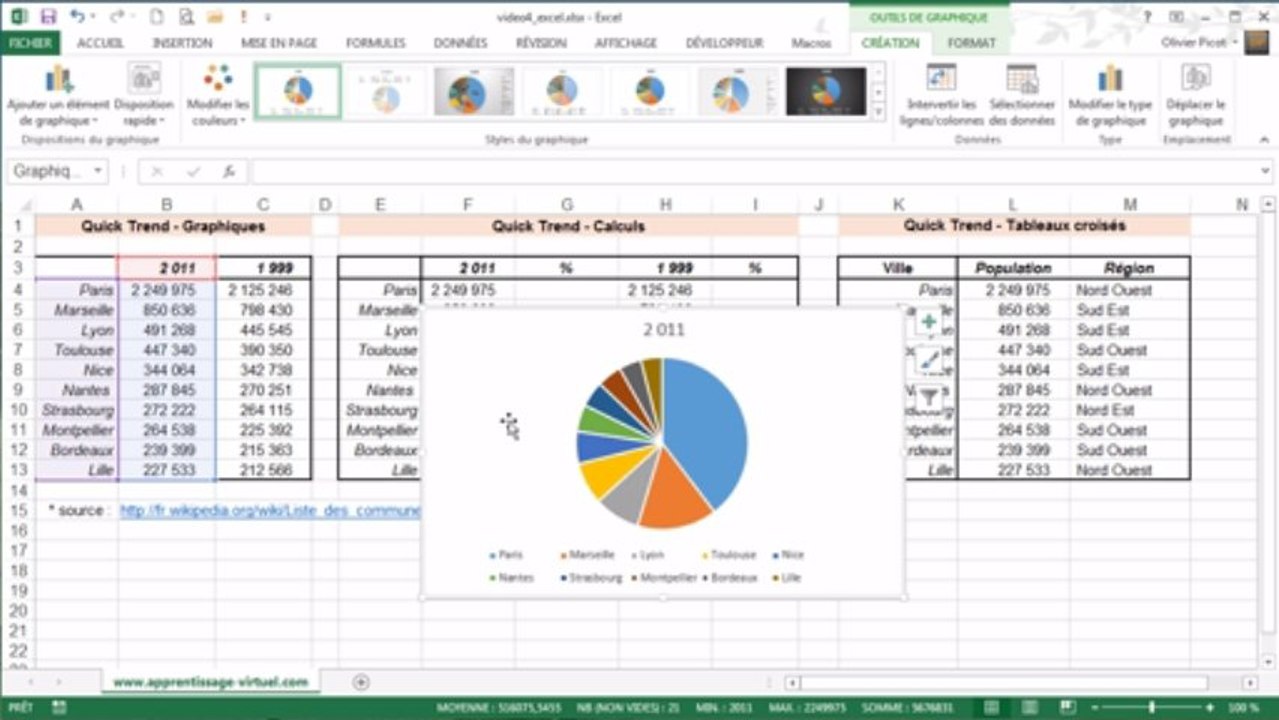1279x720 pixels.
Task: Collapse the ribbon with the chevron arrow
Action: pos(1264,140)
